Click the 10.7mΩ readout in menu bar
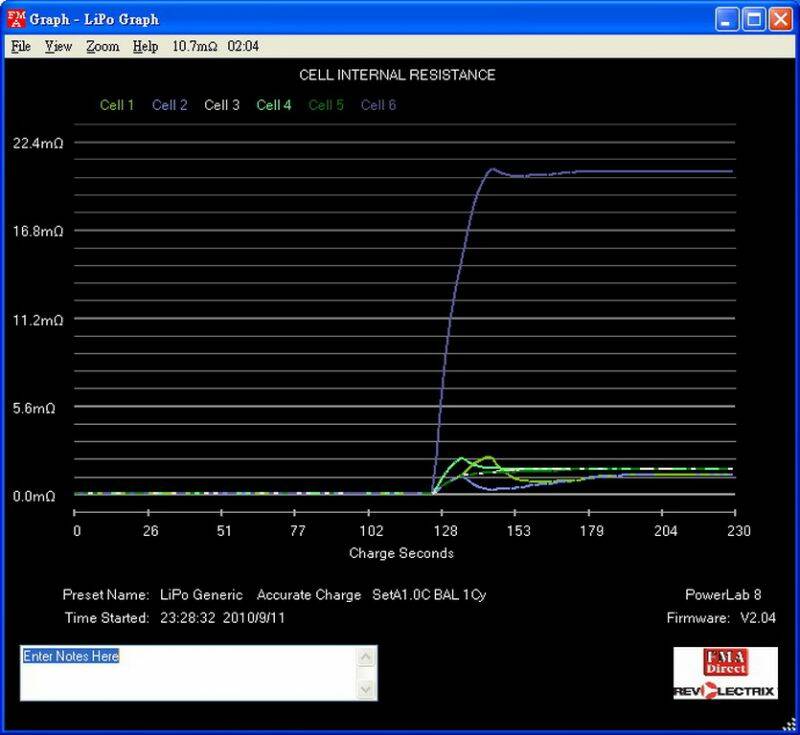Image resolution: width=800 pixels, height=735 pixels. (194, 46)
